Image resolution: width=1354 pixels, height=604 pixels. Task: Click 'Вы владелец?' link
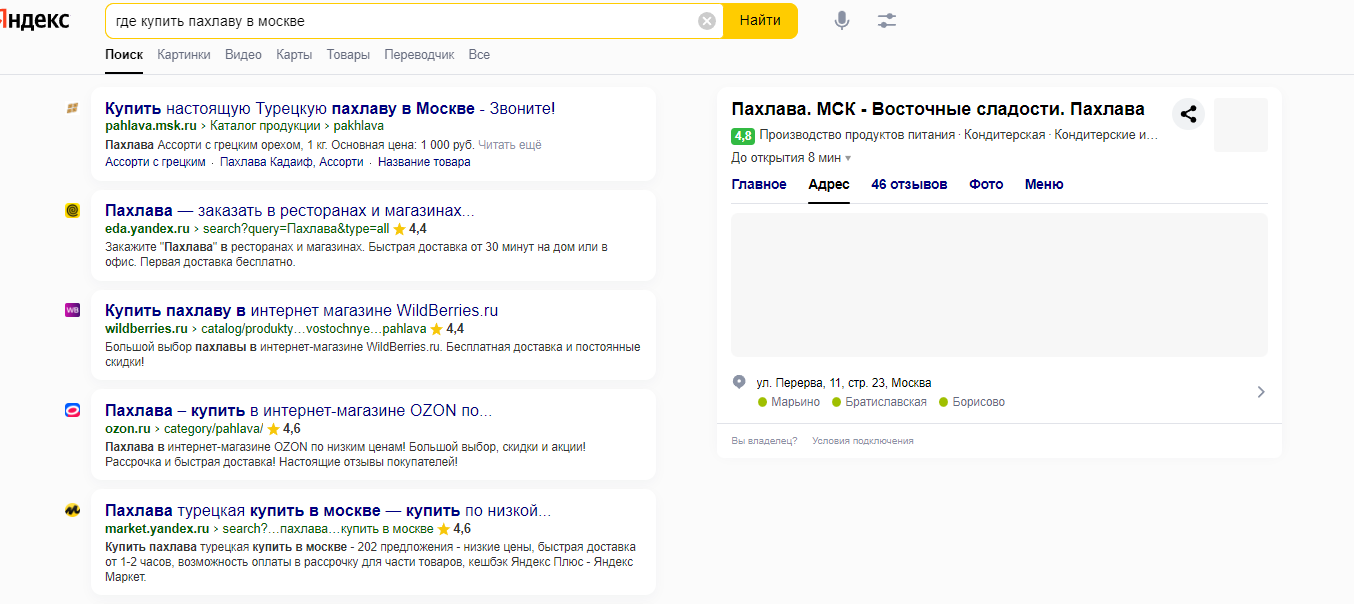pos(764,440)
